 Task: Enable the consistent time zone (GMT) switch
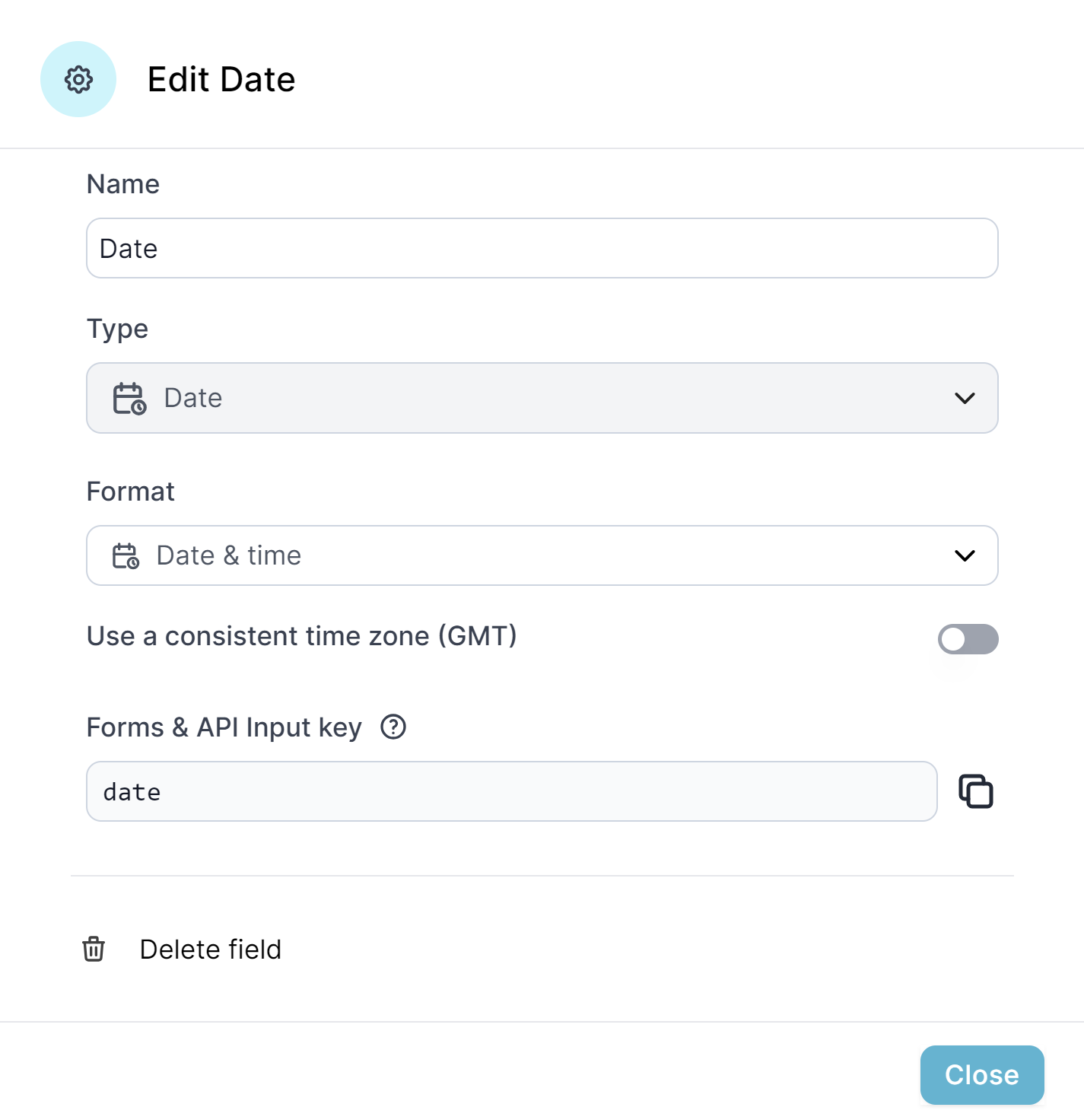coord(968,639)
